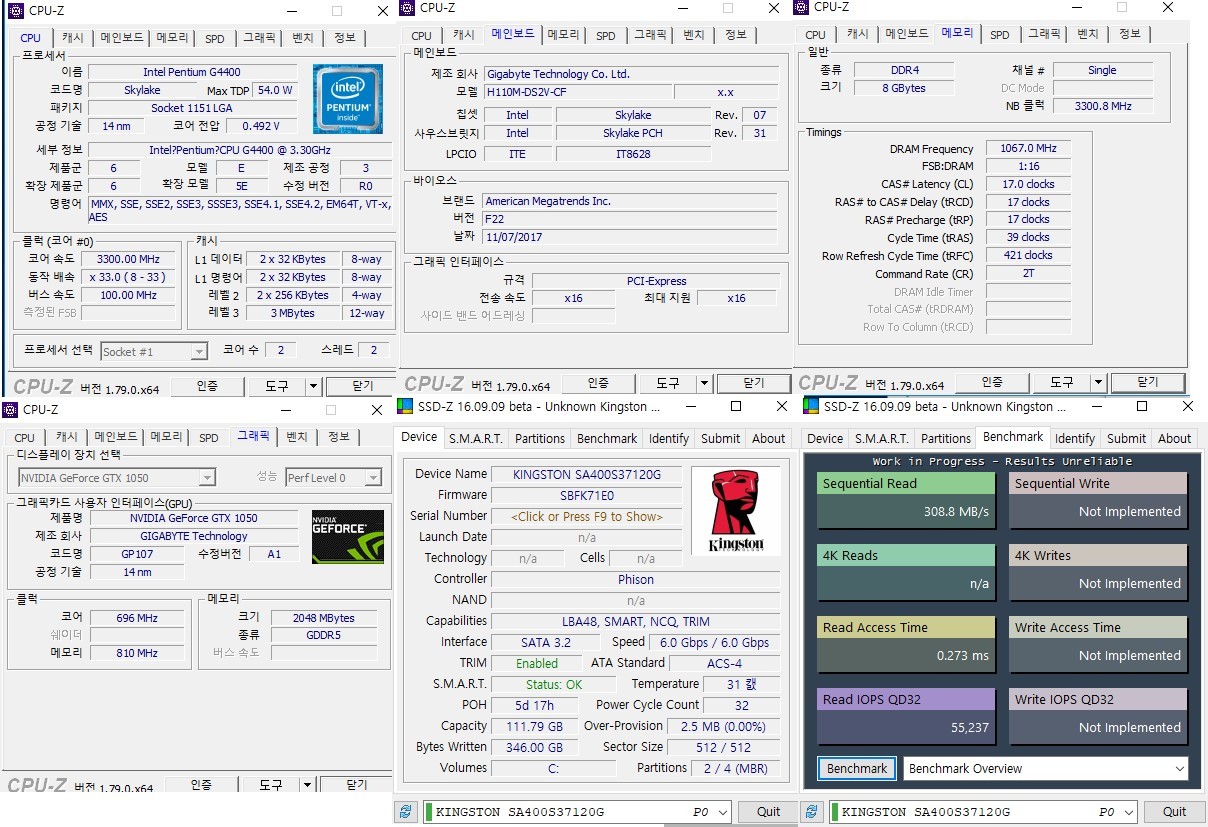This screenshot has height=827, width=1208.
Task: Reveal the serial number field in SSD-Z
Action: point(586,516)
